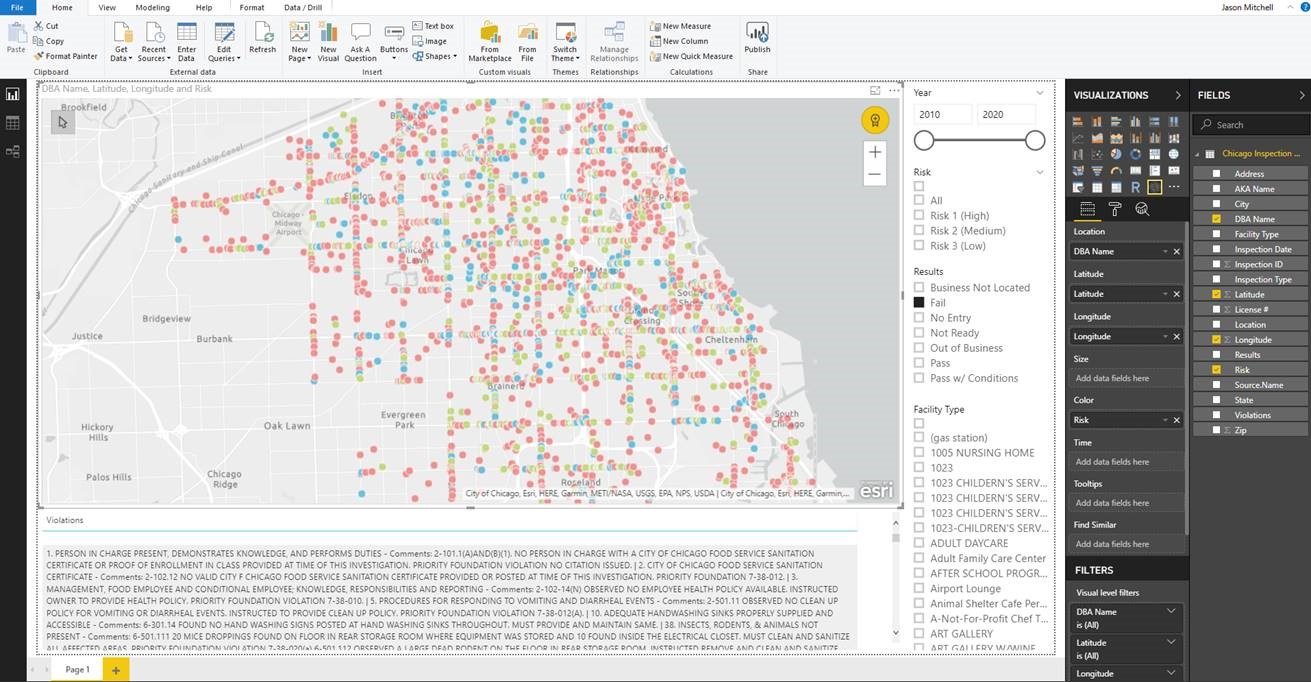The width and height of the screenshot is (1311, 682).
Task: Zoom in on the map
Action: click(875, 152)
